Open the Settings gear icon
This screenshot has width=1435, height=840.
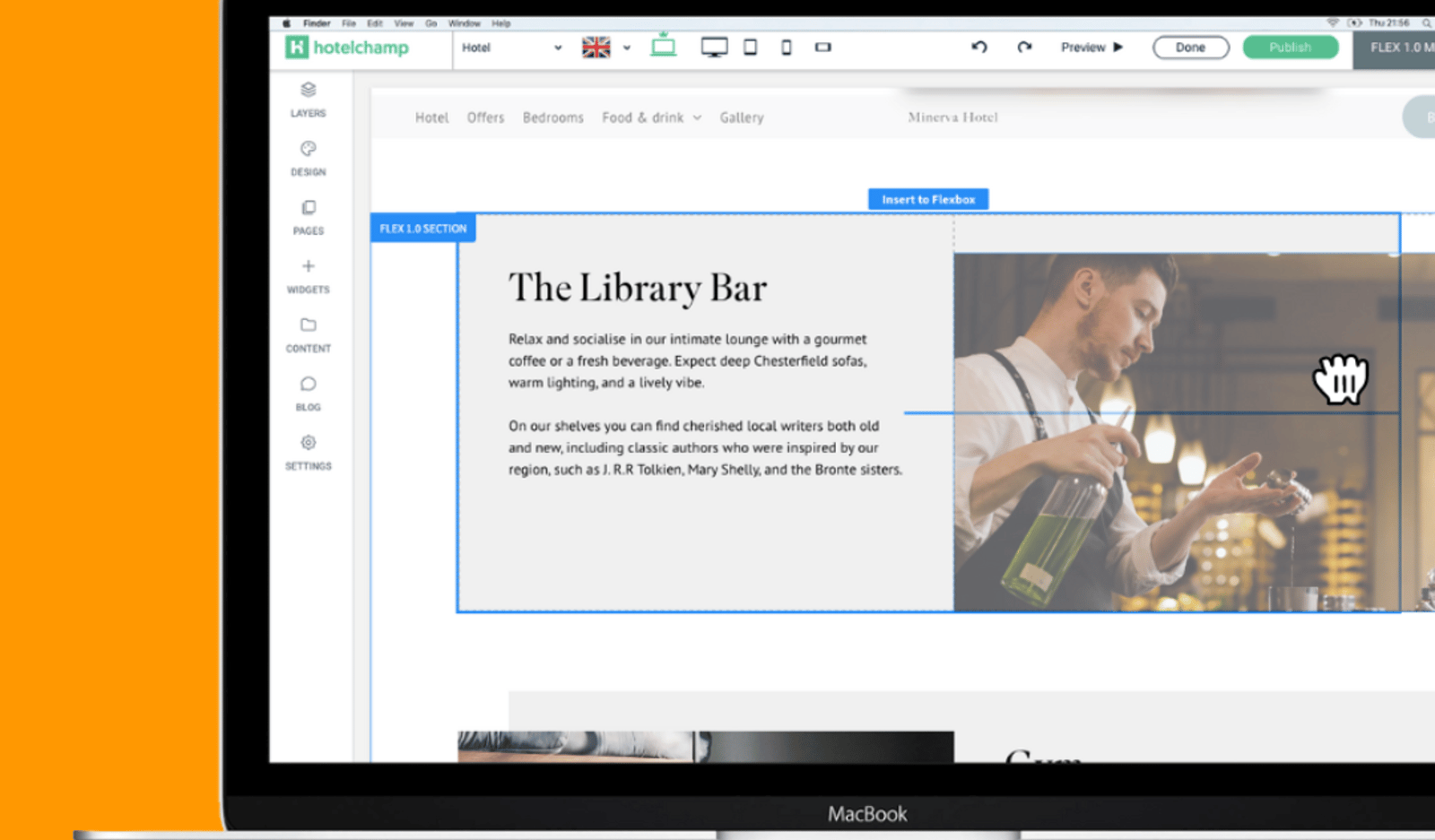click(x=309, y=442)
